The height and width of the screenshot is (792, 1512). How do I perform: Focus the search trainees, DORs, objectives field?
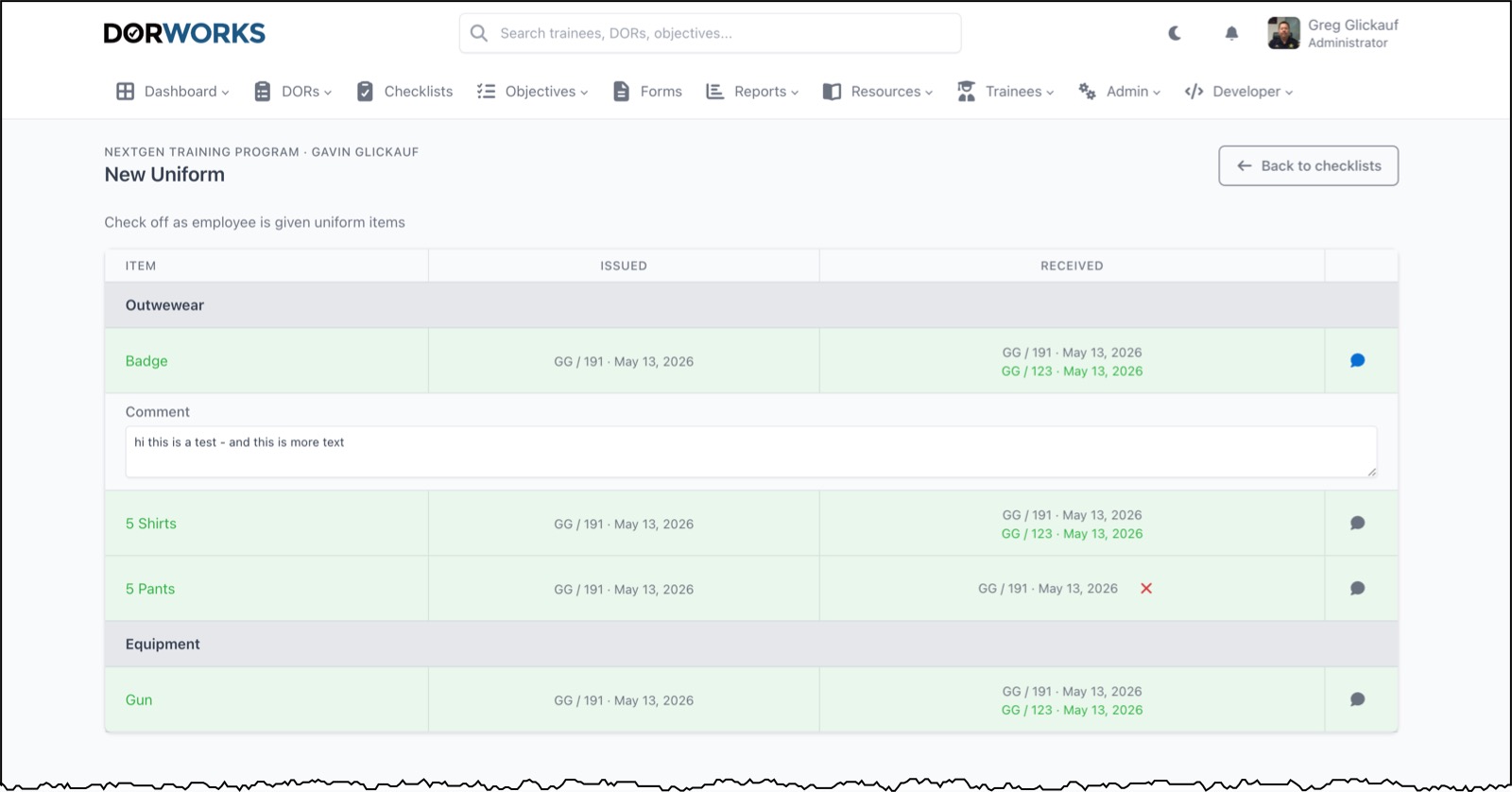pos(711,33)
